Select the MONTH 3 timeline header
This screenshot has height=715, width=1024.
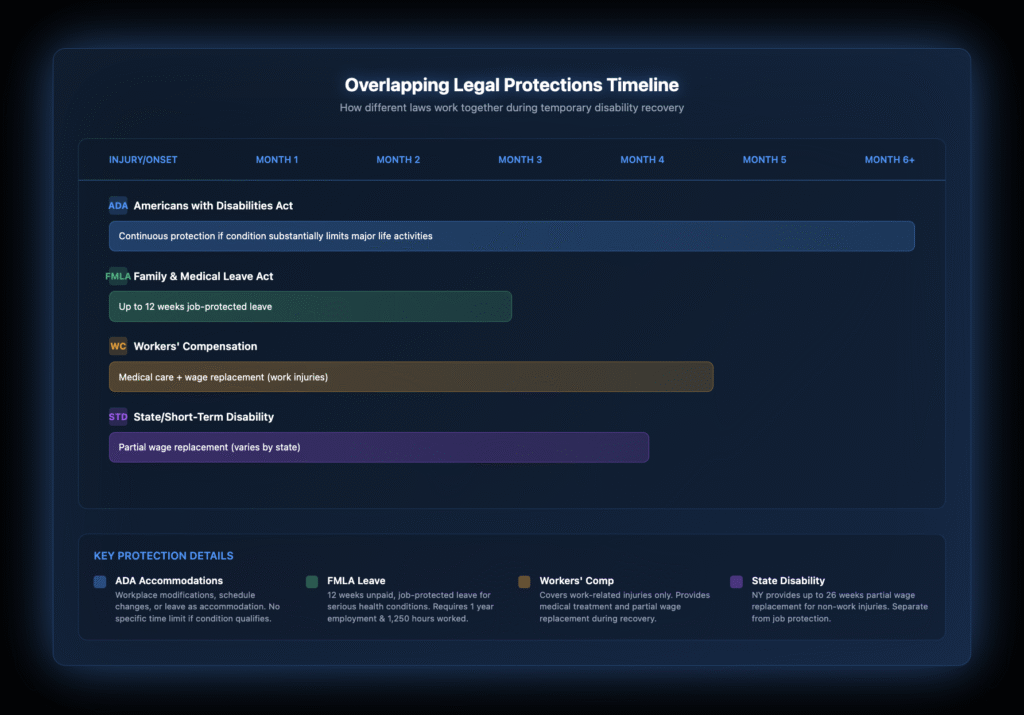[x=520, y=160]
